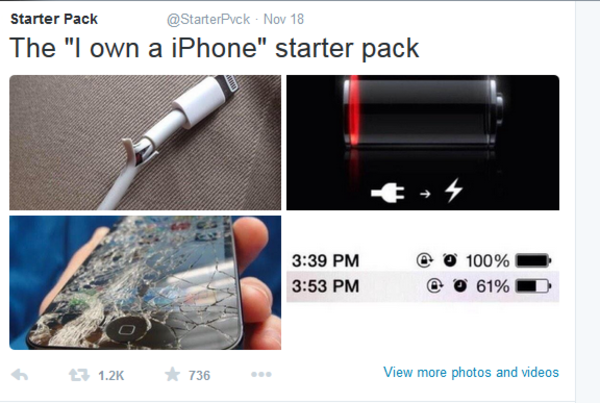Screen dimensions: 600x403
Task: Open the cracked iPhone screen photo
Action: click(x=145, y=283)
